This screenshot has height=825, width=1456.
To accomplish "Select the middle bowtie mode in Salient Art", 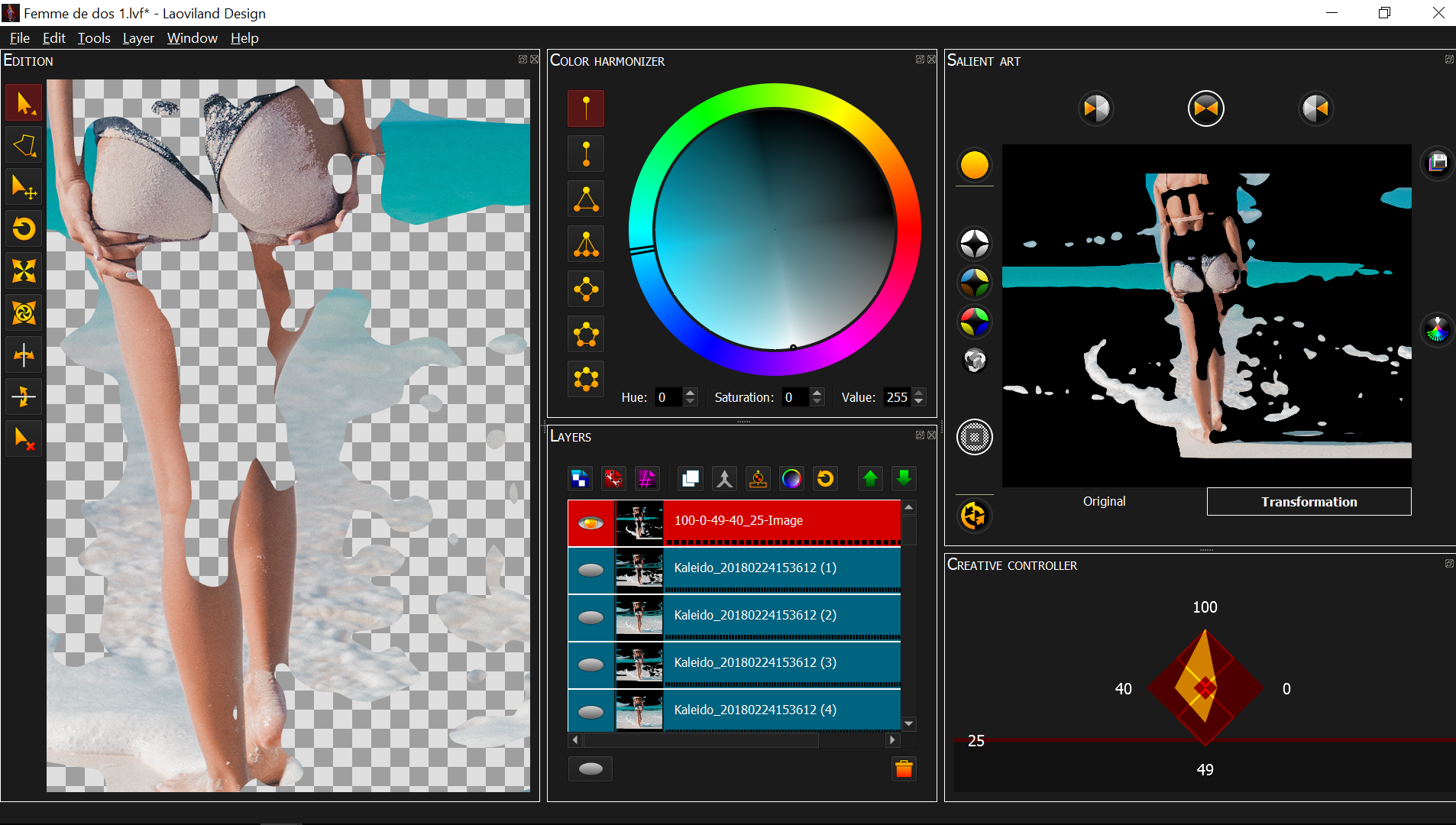I will pos(1205,108).
